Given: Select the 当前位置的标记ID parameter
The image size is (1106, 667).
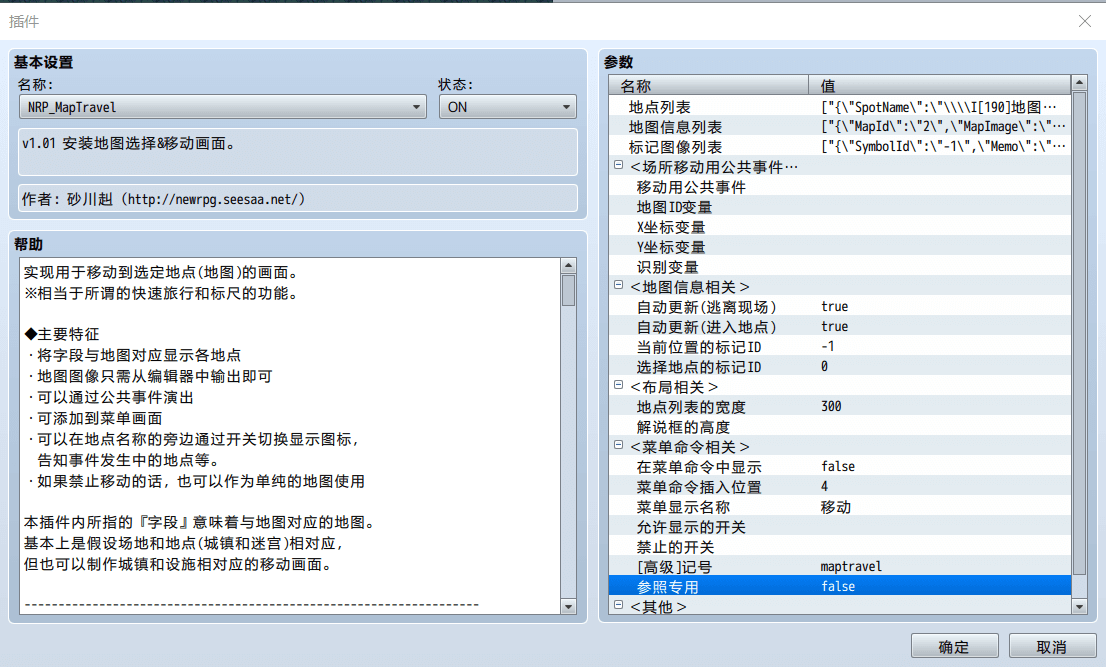Looking at the screenshot, I should (x=839, y=347).
